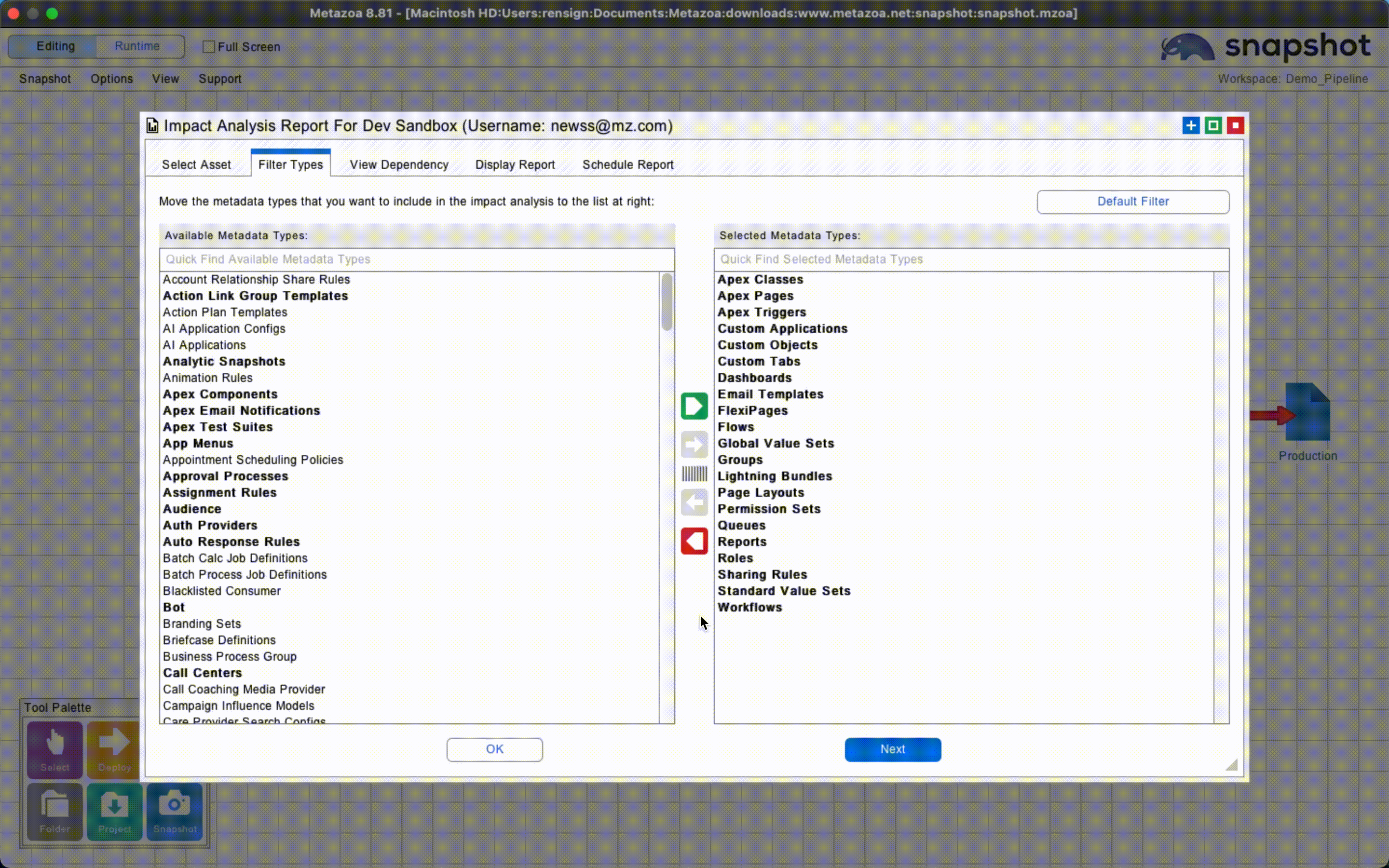Select Call Centers in available list
The width and height of the screenshot is (1389, 868).
[410, 673]
